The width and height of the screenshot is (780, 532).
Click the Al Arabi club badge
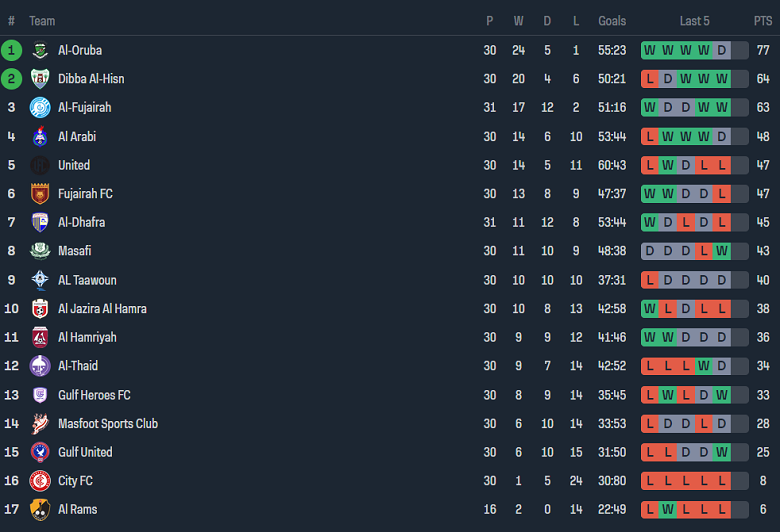tap(40, 137)
